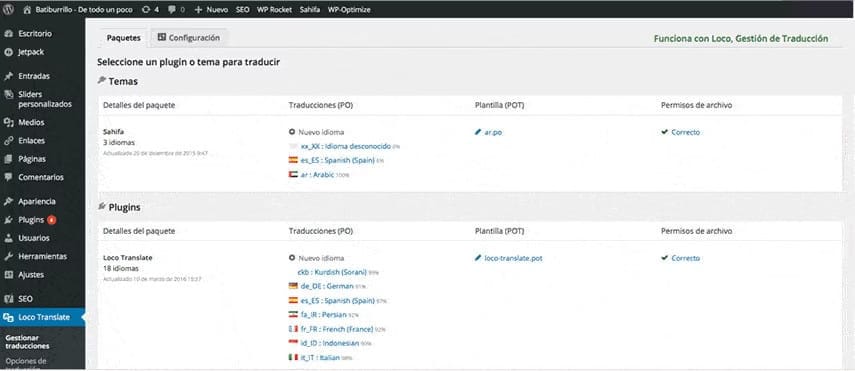Open the Entradas menu label in sidebar
This screenshot has height=371, width=855.
tap(34, 76)
